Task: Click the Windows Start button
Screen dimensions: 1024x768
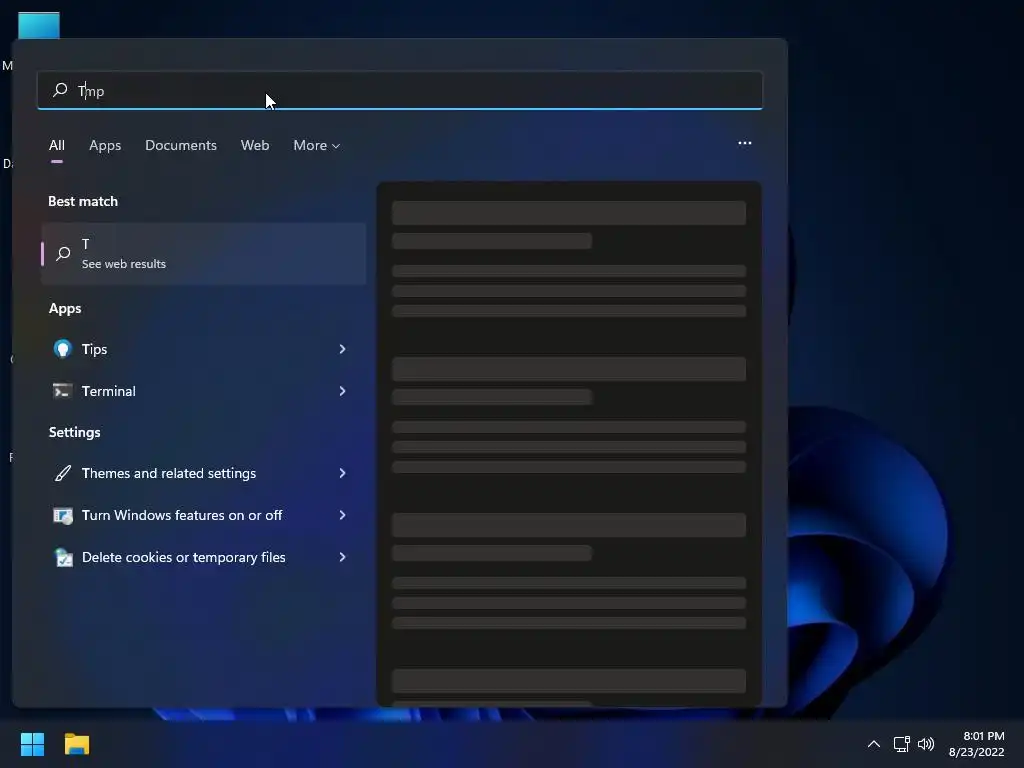Action: pyautogui.click(x=32, y=744)
